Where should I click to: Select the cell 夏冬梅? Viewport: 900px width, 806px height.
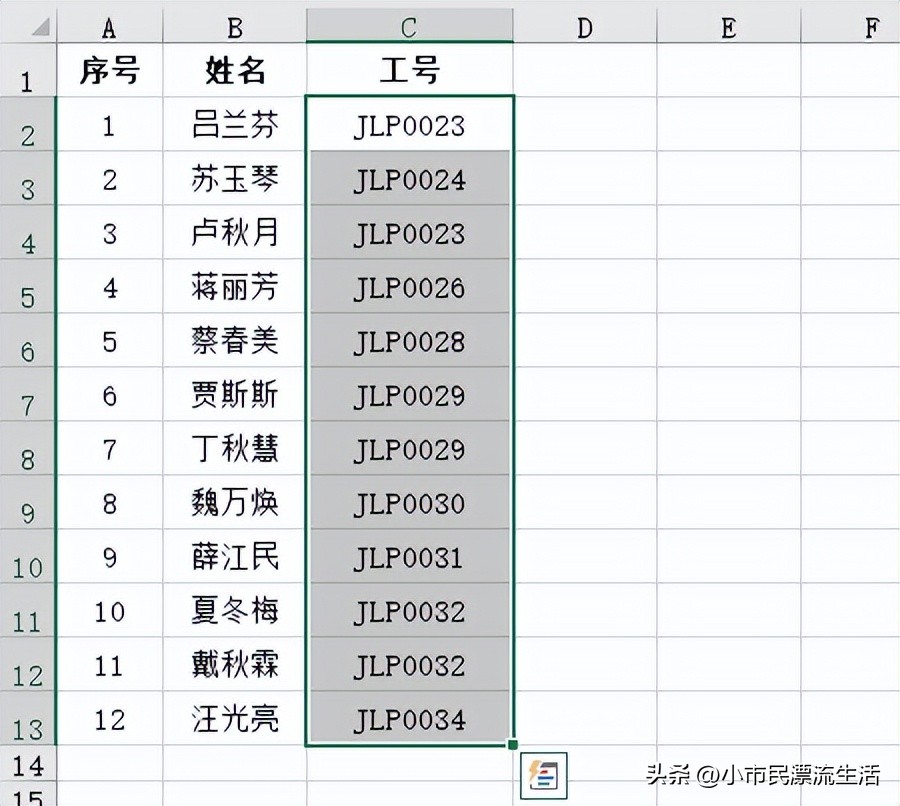point(235,610)
